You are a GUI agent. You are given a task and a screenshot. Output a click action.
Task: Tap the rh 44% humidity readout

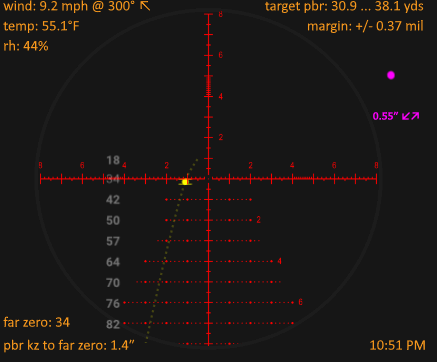click(26, 46)
